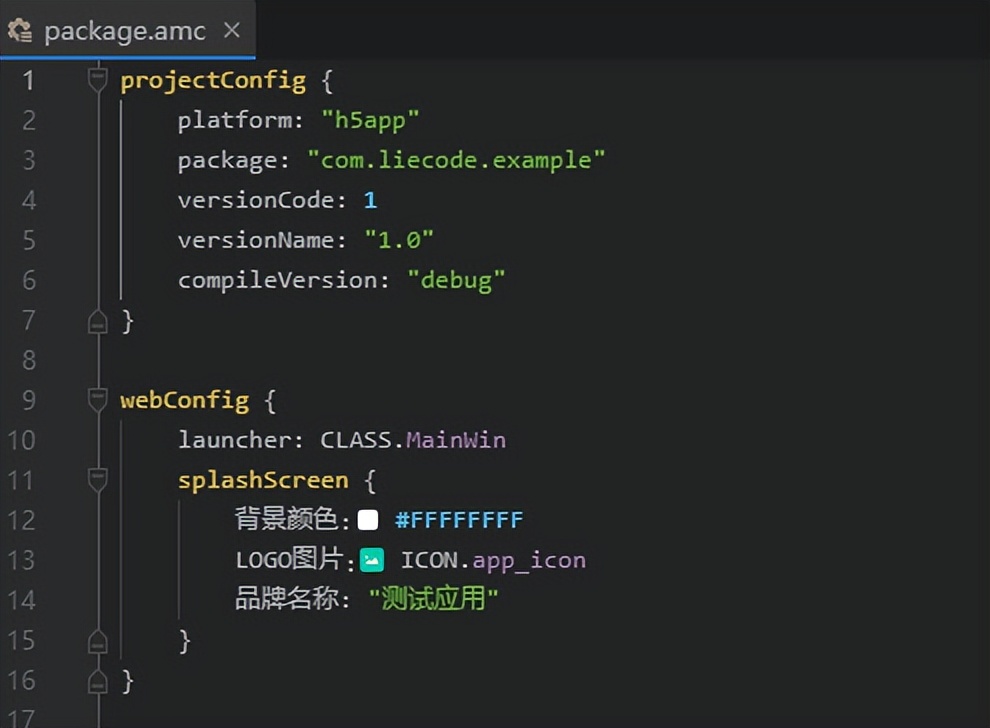Click line number 1 in gutter
This screenshot has height=728, width=990.
pos(28,80)
